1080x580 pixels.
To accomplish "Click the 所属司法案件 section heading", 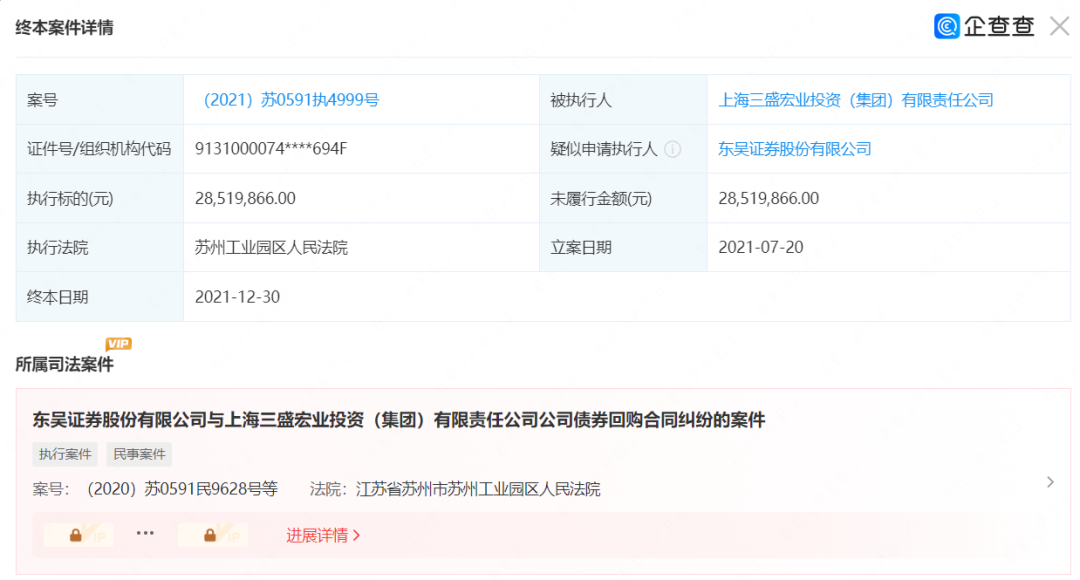I will click(64, 364).
